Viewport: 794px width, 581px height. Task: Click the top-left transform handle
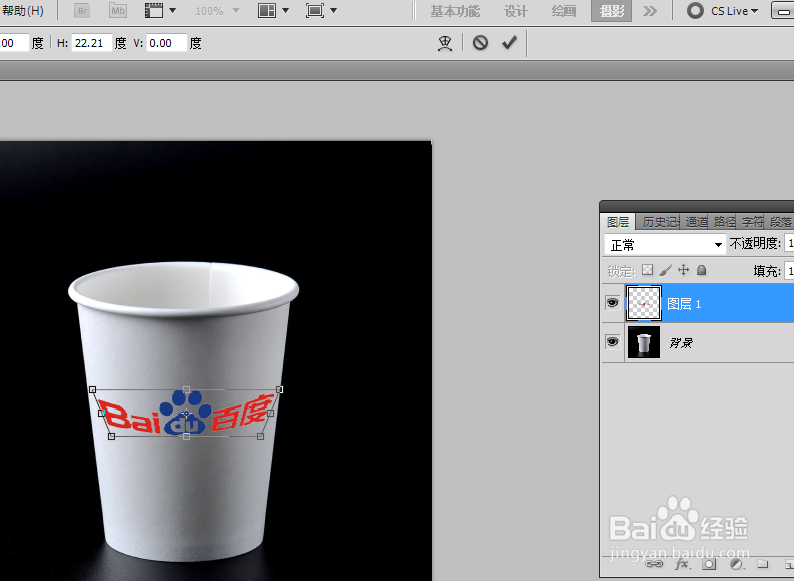tap(92, 390)
